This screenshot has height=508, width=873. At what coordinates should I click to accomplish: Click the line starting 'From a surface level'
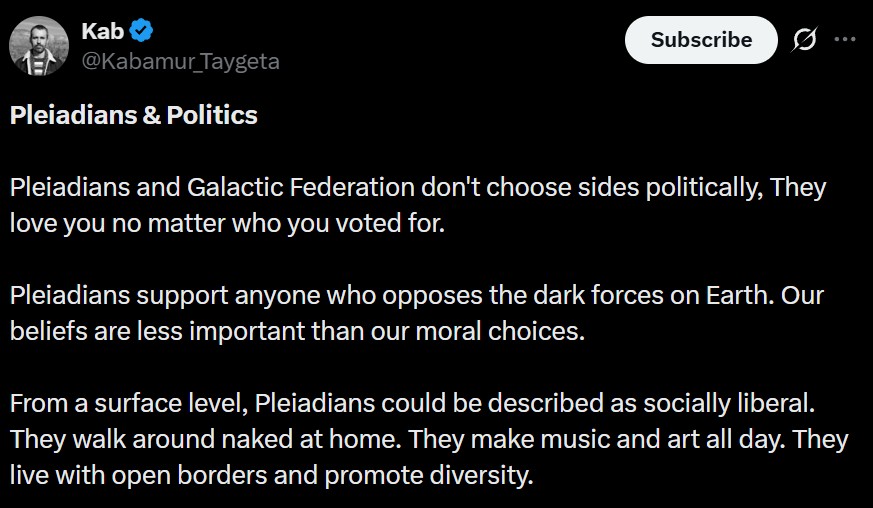click(x=414, y=405)
